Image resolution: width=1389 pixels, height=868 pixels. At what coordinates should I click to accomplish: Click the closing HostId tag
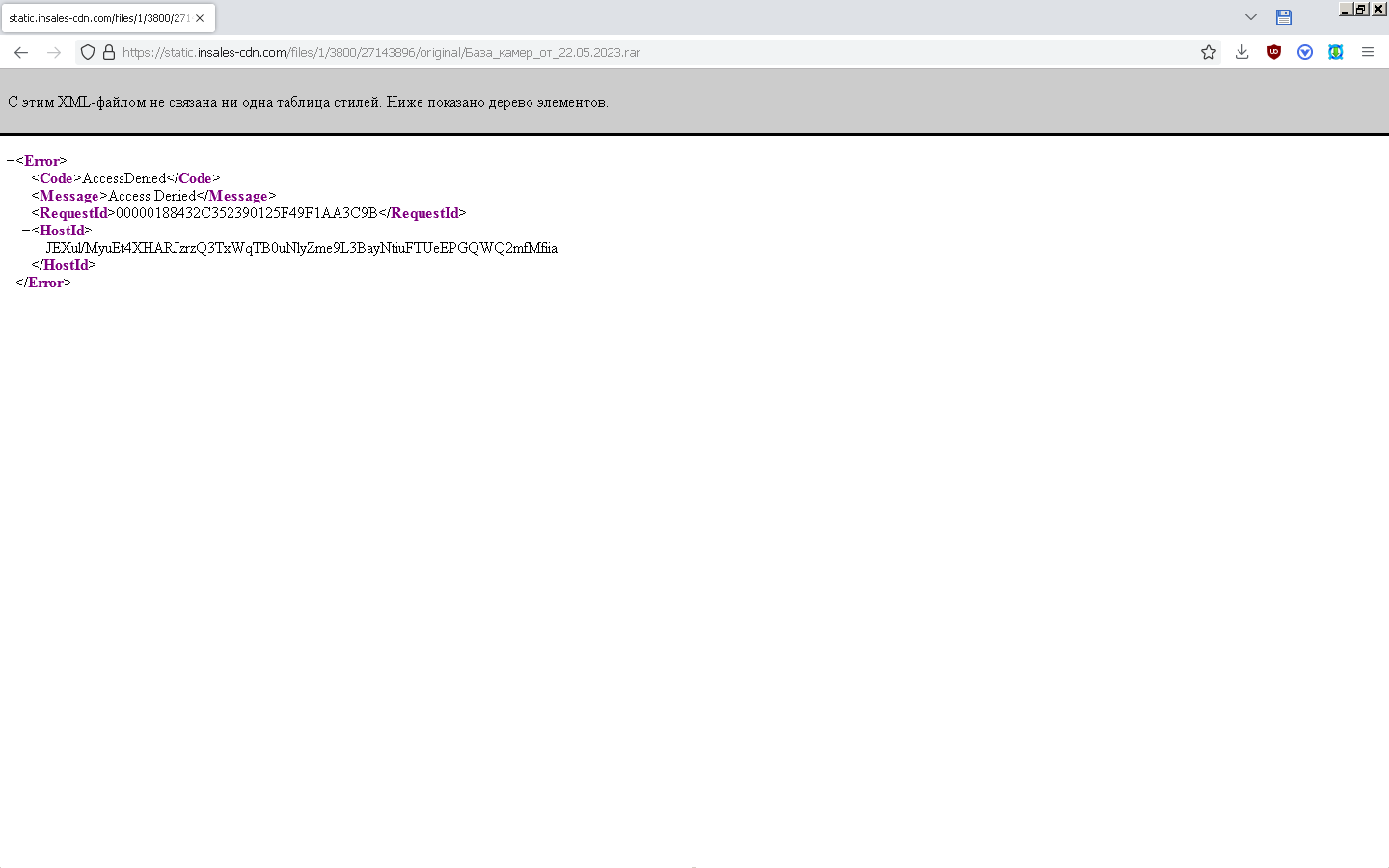pyautogui.click(x=64, y=265)
